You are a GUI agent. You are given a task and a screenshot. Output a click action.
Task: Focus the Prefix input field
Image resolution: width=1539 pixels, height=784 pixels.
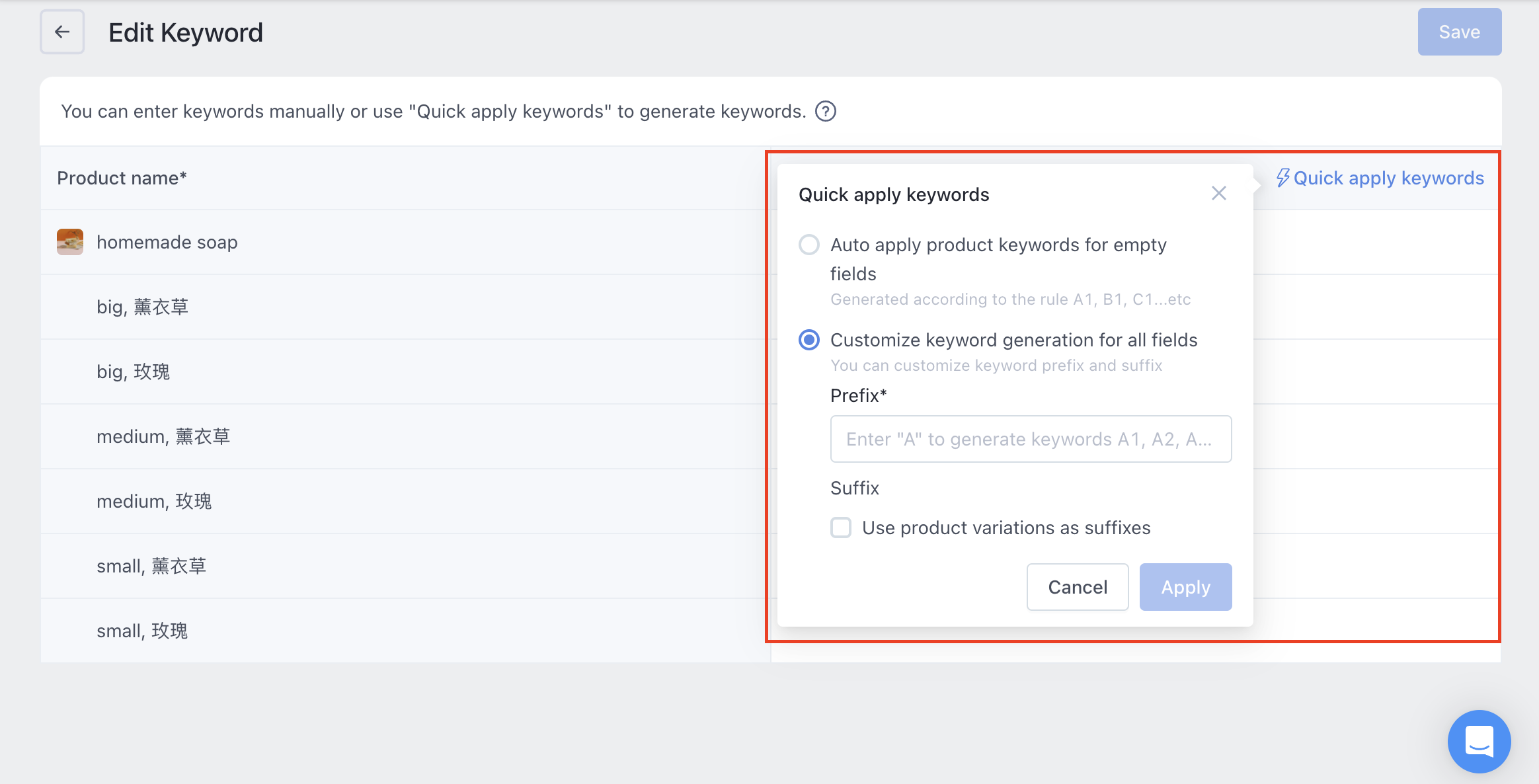click(1031, 439)
